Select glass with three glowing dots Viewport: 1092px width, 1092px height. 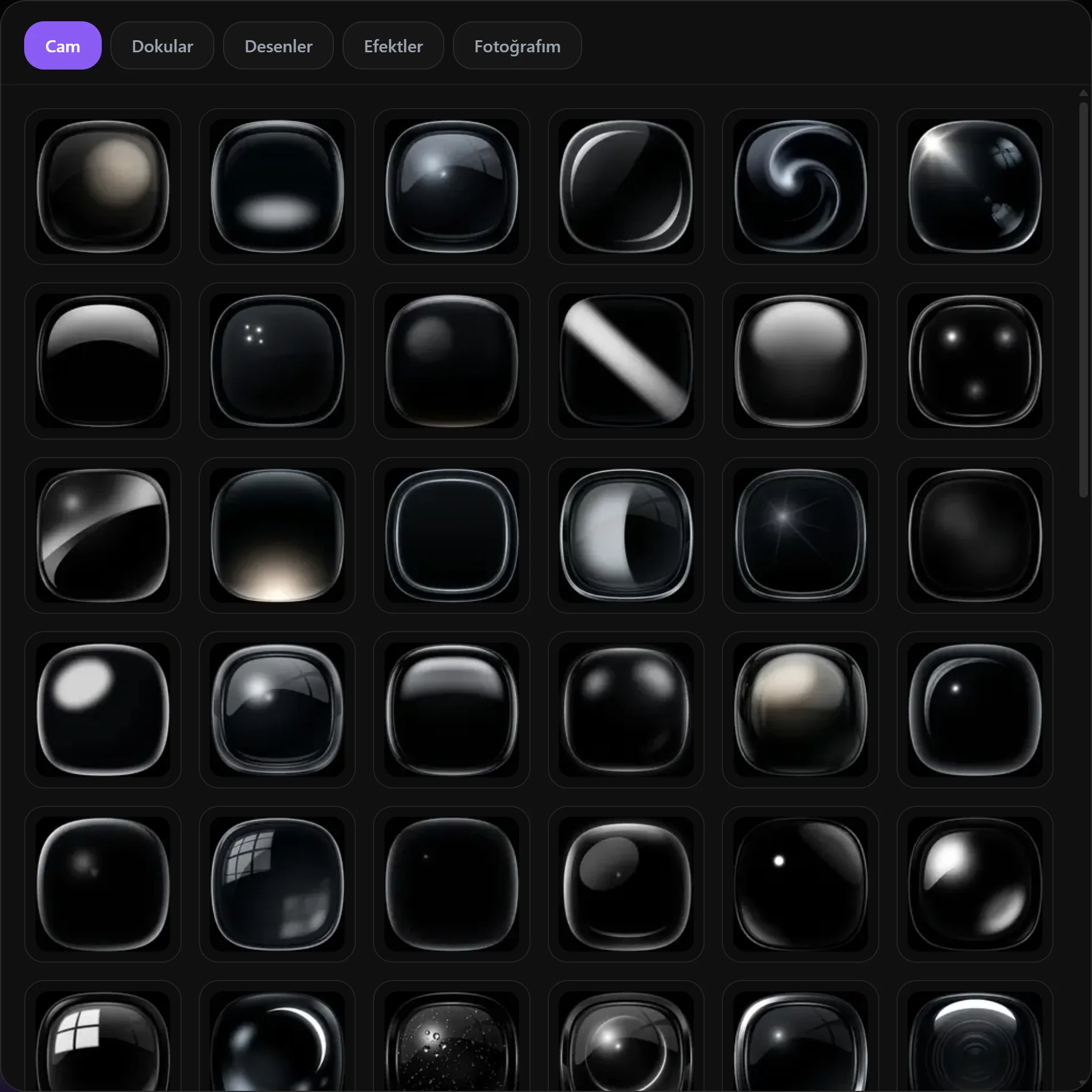coord(975,361)
